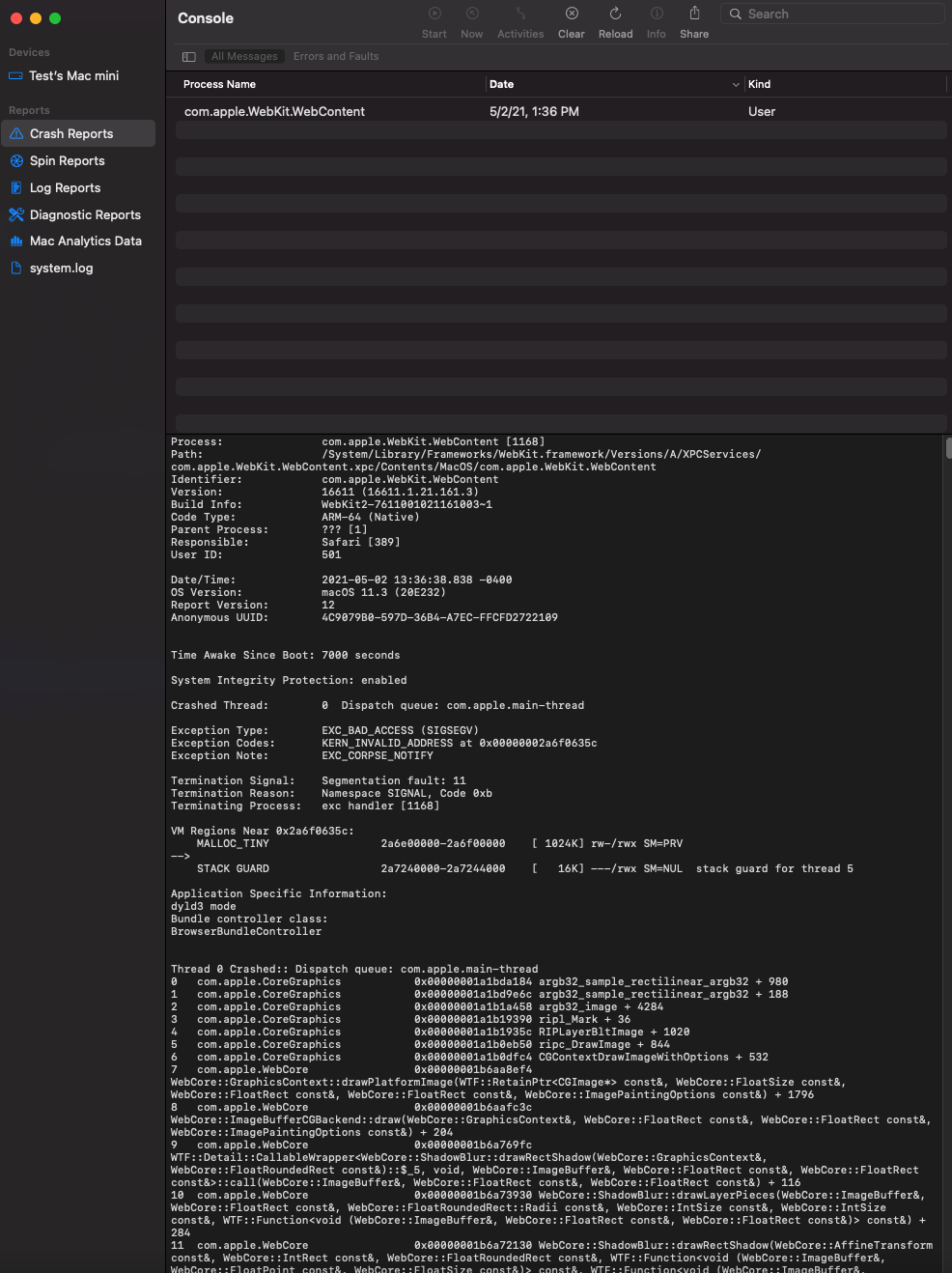The image size is (952, 1273).
Task: Click the Date column sort chevron
Action: point(736,85)
